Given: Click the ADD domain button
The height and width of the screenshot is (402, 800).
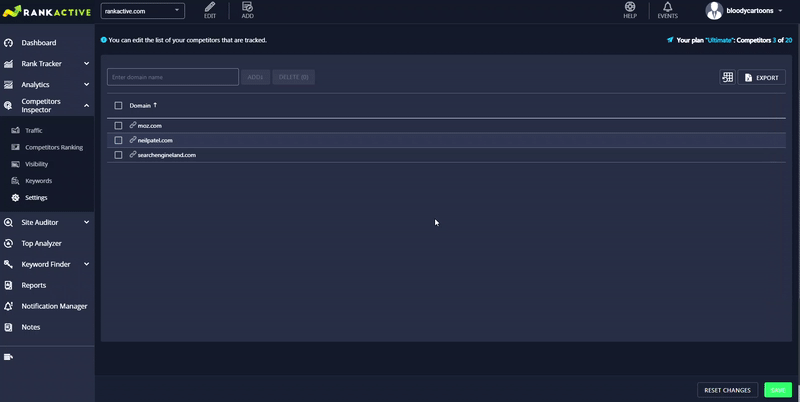Looking at the screenshot, I should 255,77.
